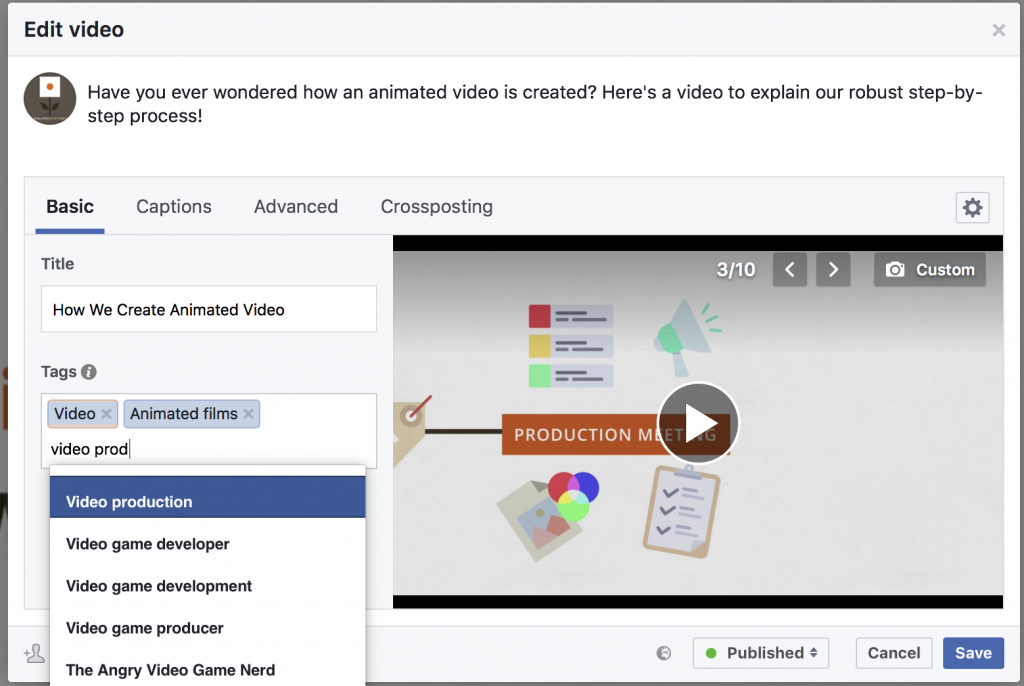The width and height of the screenshot is (1024, 686).
Task: Open the Basic tab
Action: [x=70, y=206]
